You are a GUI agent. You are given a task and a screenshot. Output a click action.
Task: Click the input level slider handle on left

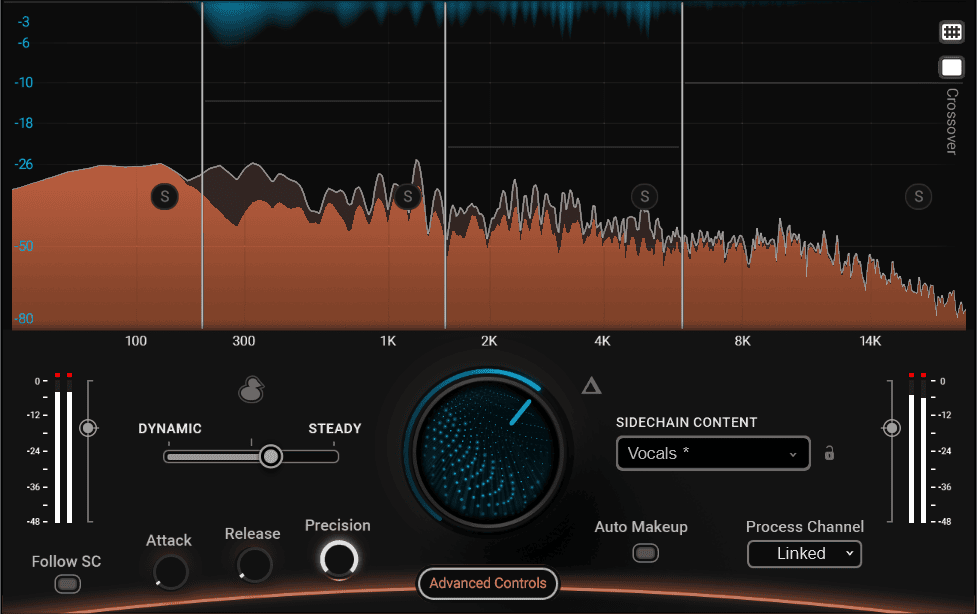[88, 428]
